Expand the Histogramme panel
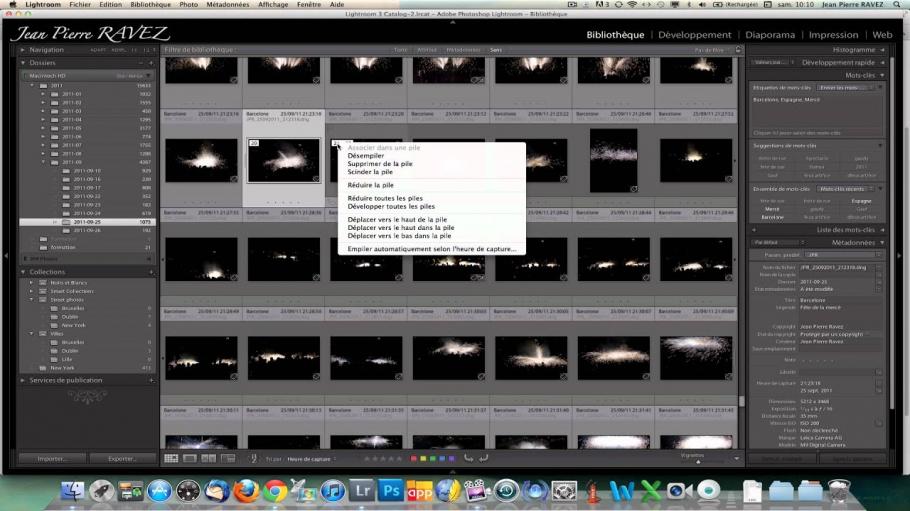 (x=883, y=48)
